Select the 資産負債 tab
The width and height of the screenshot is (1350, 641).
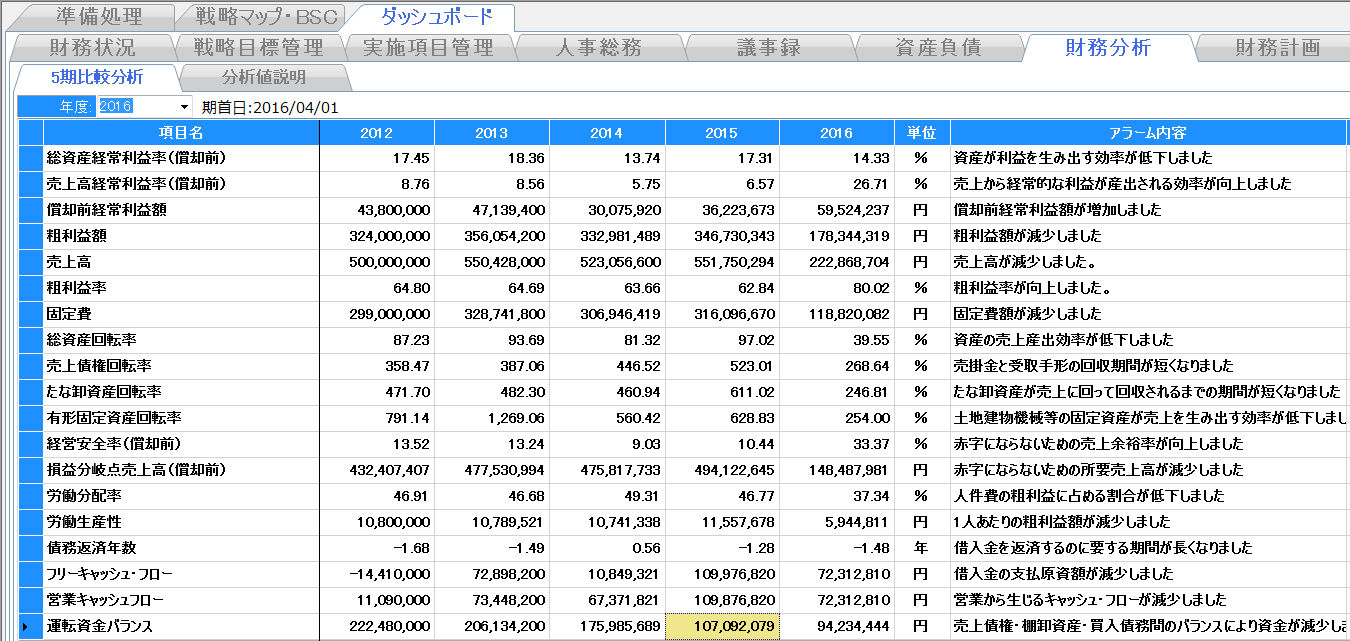[x=938, y=48]
